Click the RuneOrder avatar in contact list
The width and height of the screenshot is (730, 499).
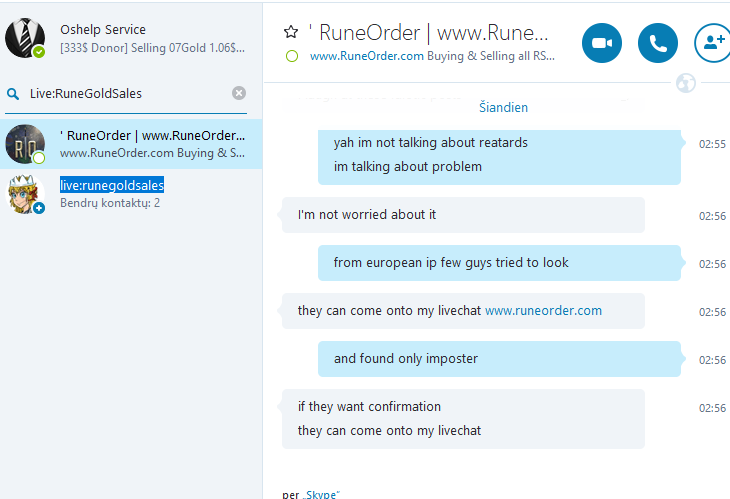[25, 144]
